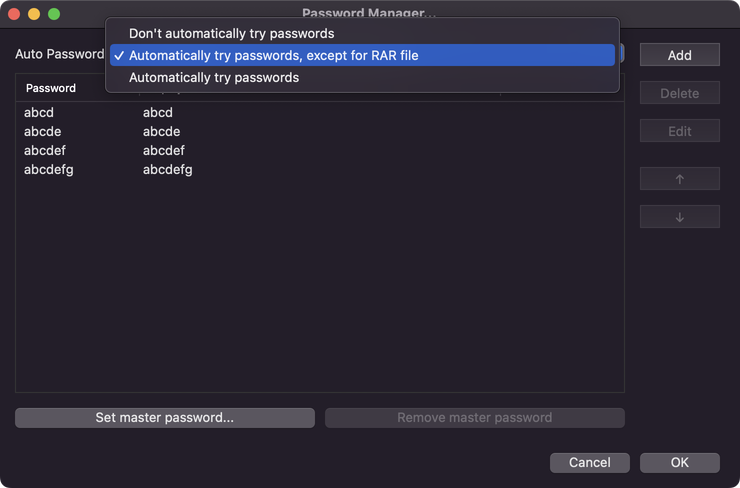Click the Add password button

(679, 55)
